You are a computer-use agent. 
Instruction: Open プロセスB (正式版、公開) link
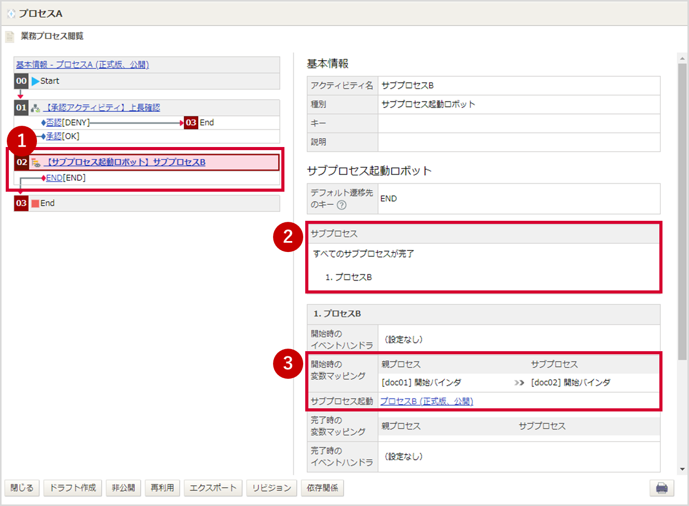426,401
